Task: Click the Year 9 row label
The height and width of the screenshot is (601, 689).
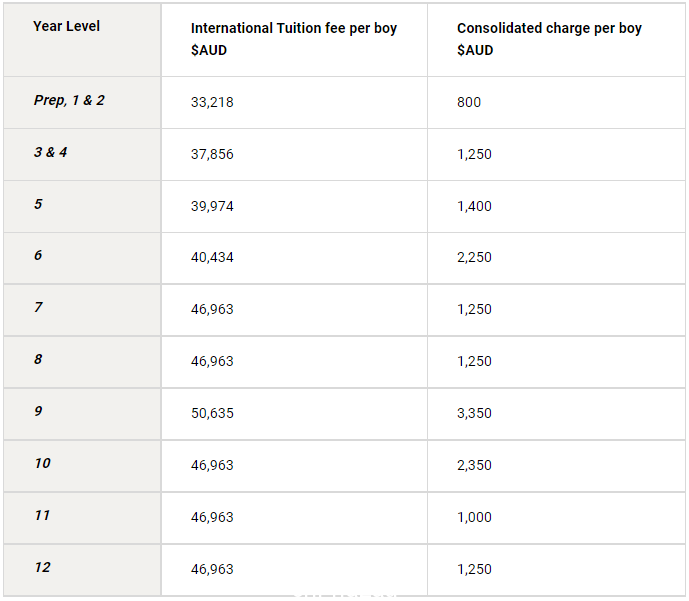Action: pos(39,411)
